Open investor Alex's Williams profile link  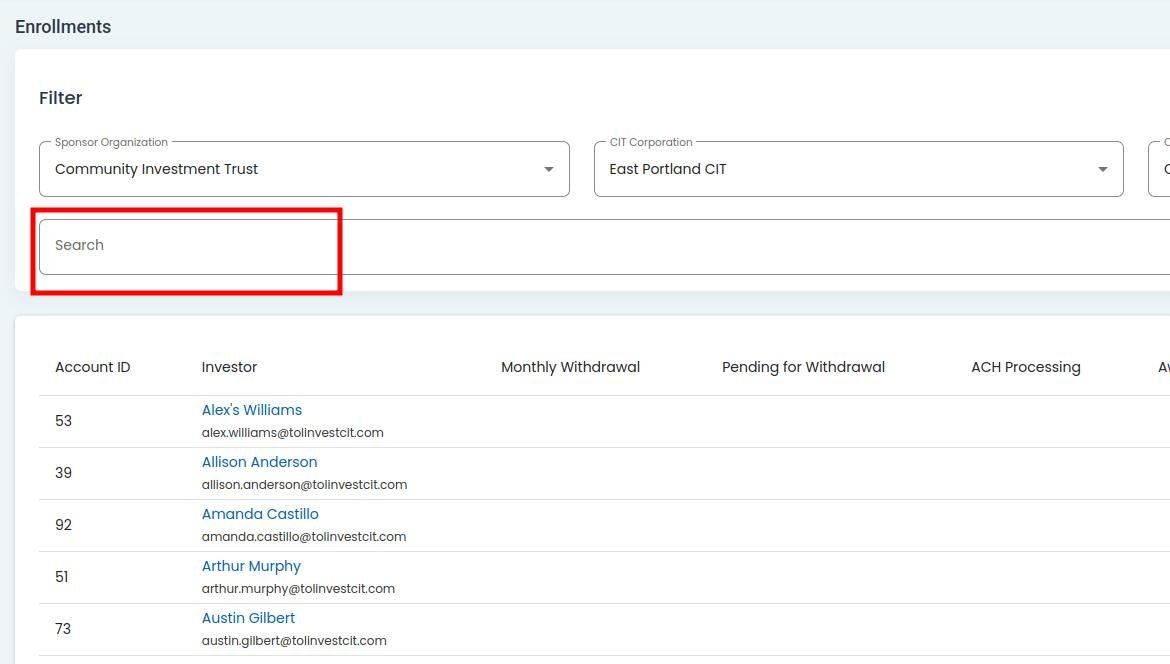tap(251, 410)
